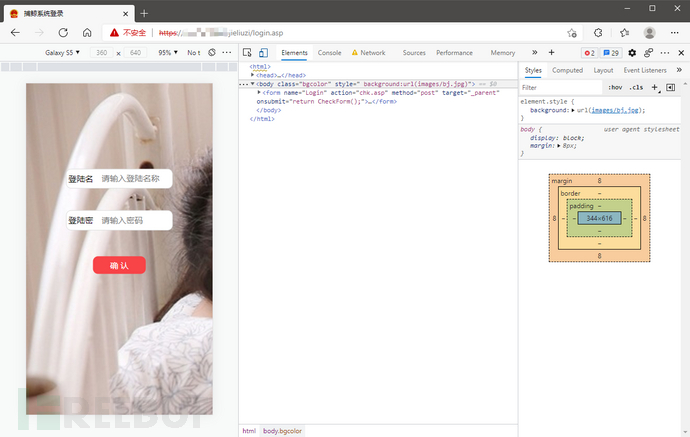Click the home icon in browser toolbar
This screenshot has width=690, height=437.
(87, 33)
